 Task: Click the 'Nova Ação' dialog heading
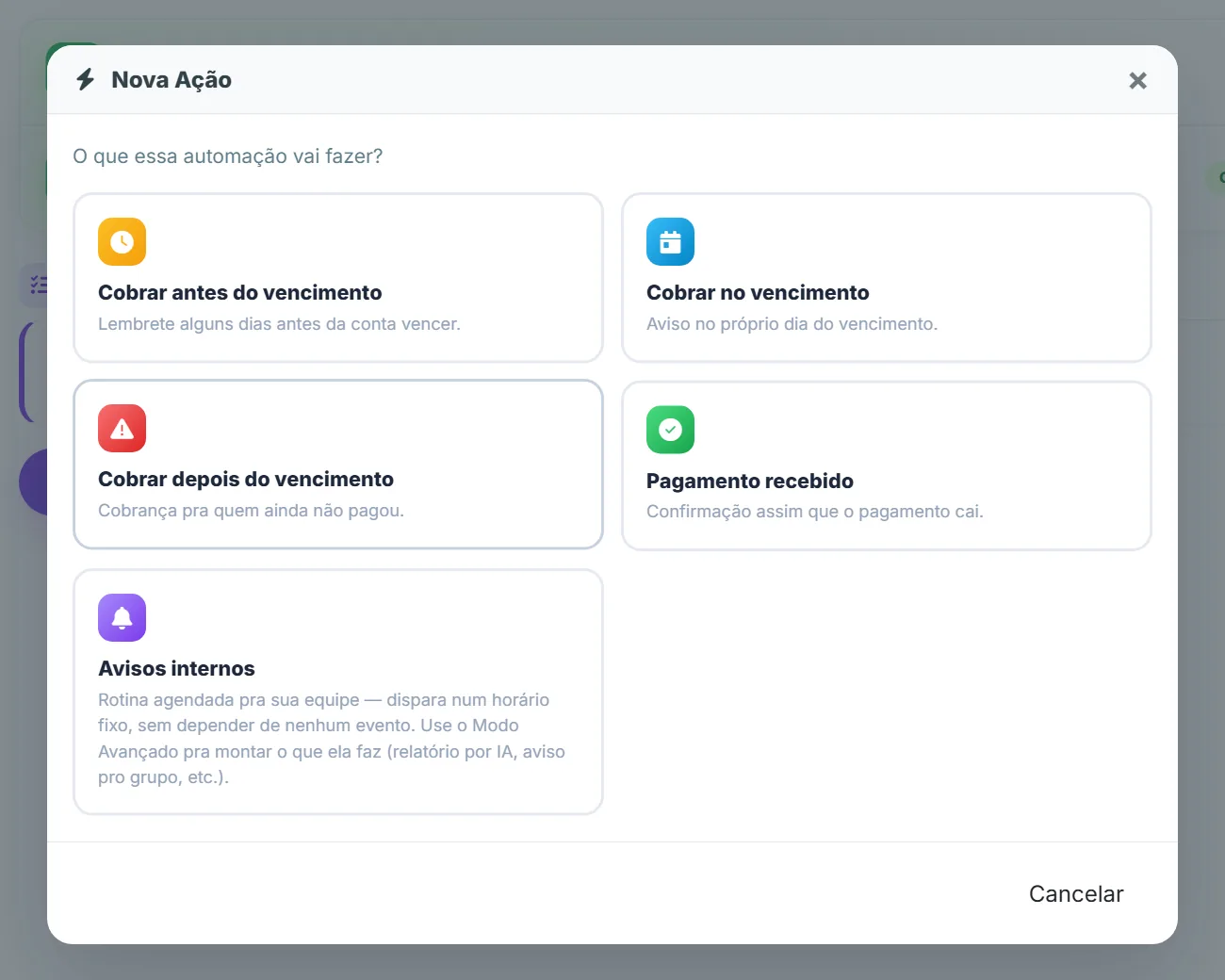pos(171,79)
